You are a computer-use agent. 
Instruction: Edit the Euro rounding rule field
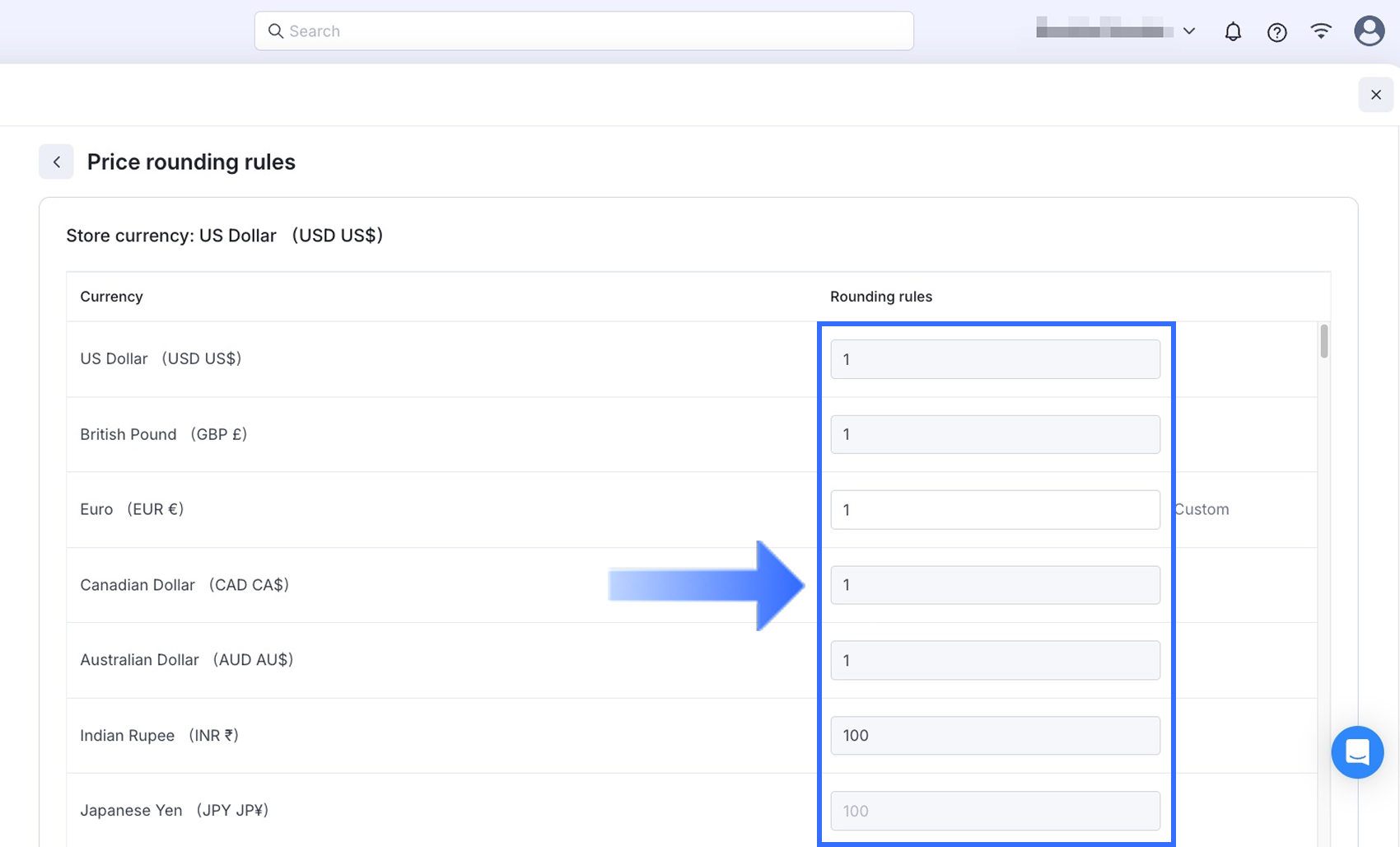(x=995, y=510)
